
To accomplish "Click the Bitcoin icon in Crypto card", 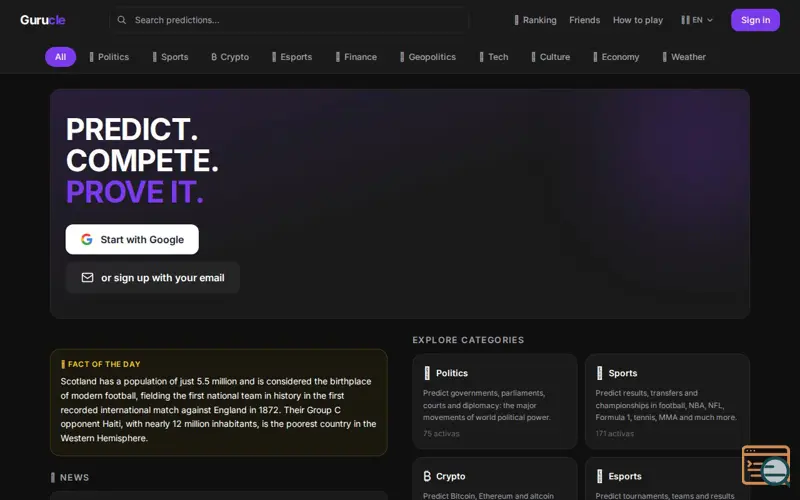I will tap(427, 476).
